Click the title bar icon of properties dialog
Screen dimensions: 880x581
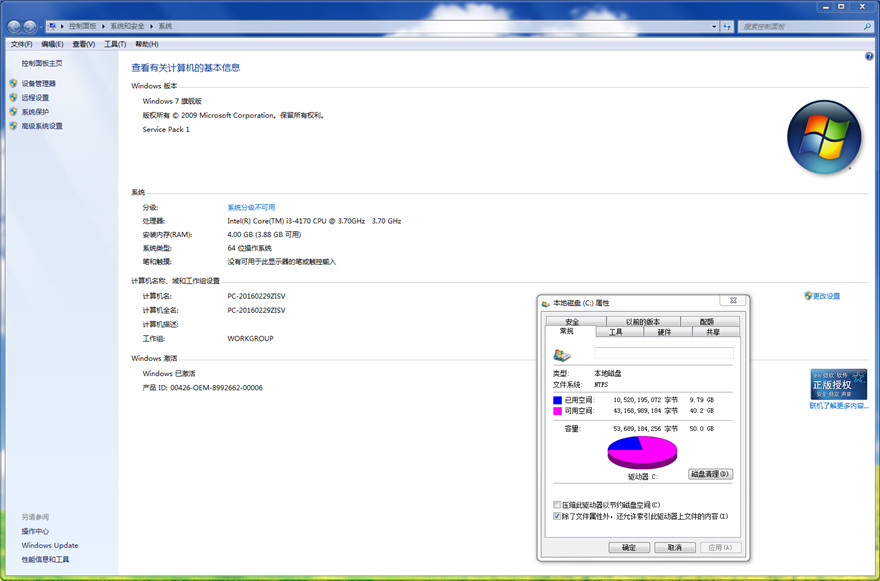point(546,303)
